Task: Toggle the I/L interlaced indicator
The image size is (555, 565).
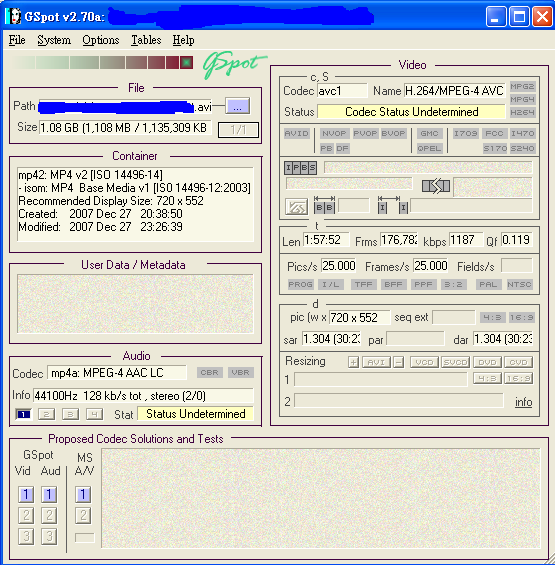Action: [x=330, y=284]
